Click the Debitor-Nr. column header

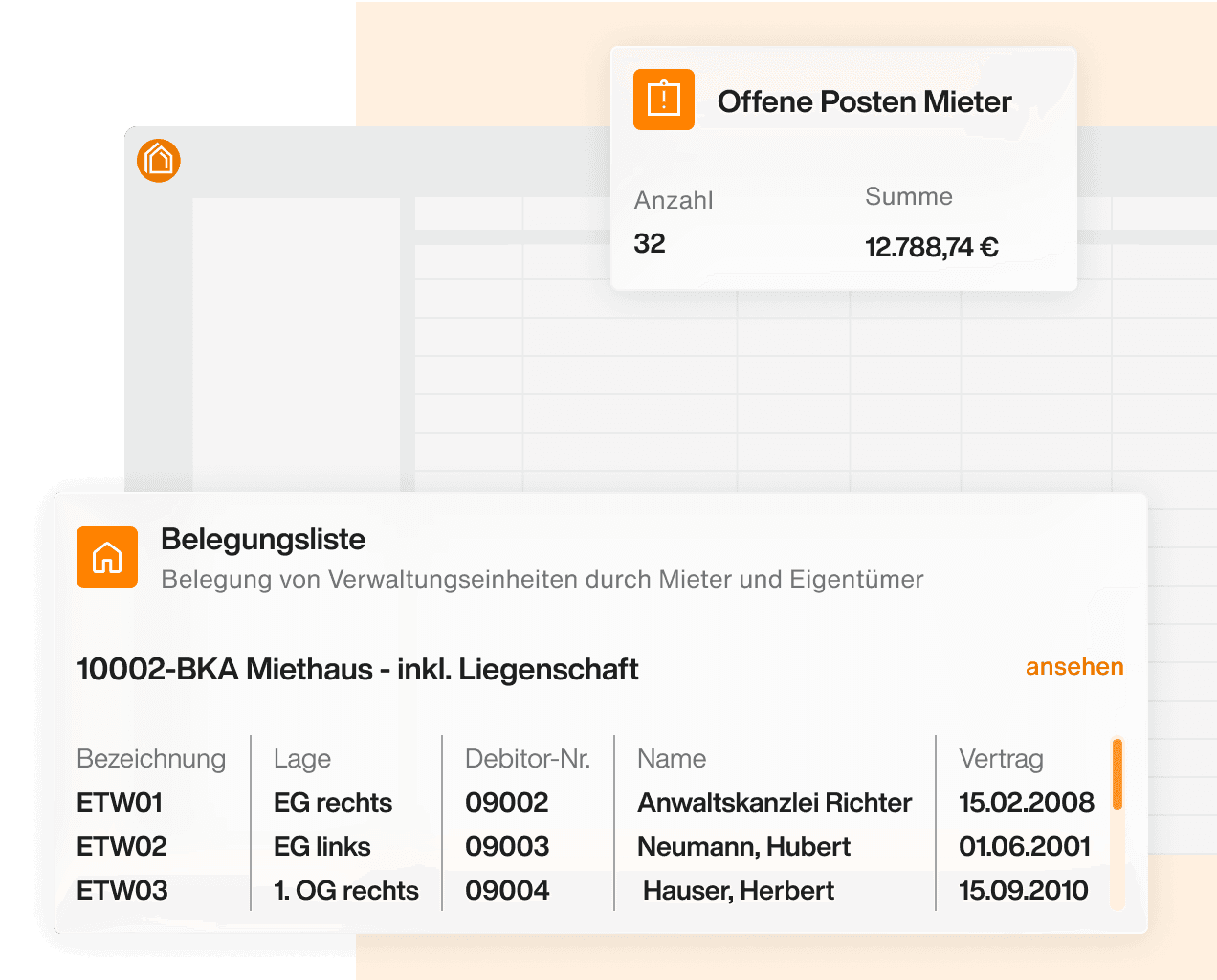527,759
